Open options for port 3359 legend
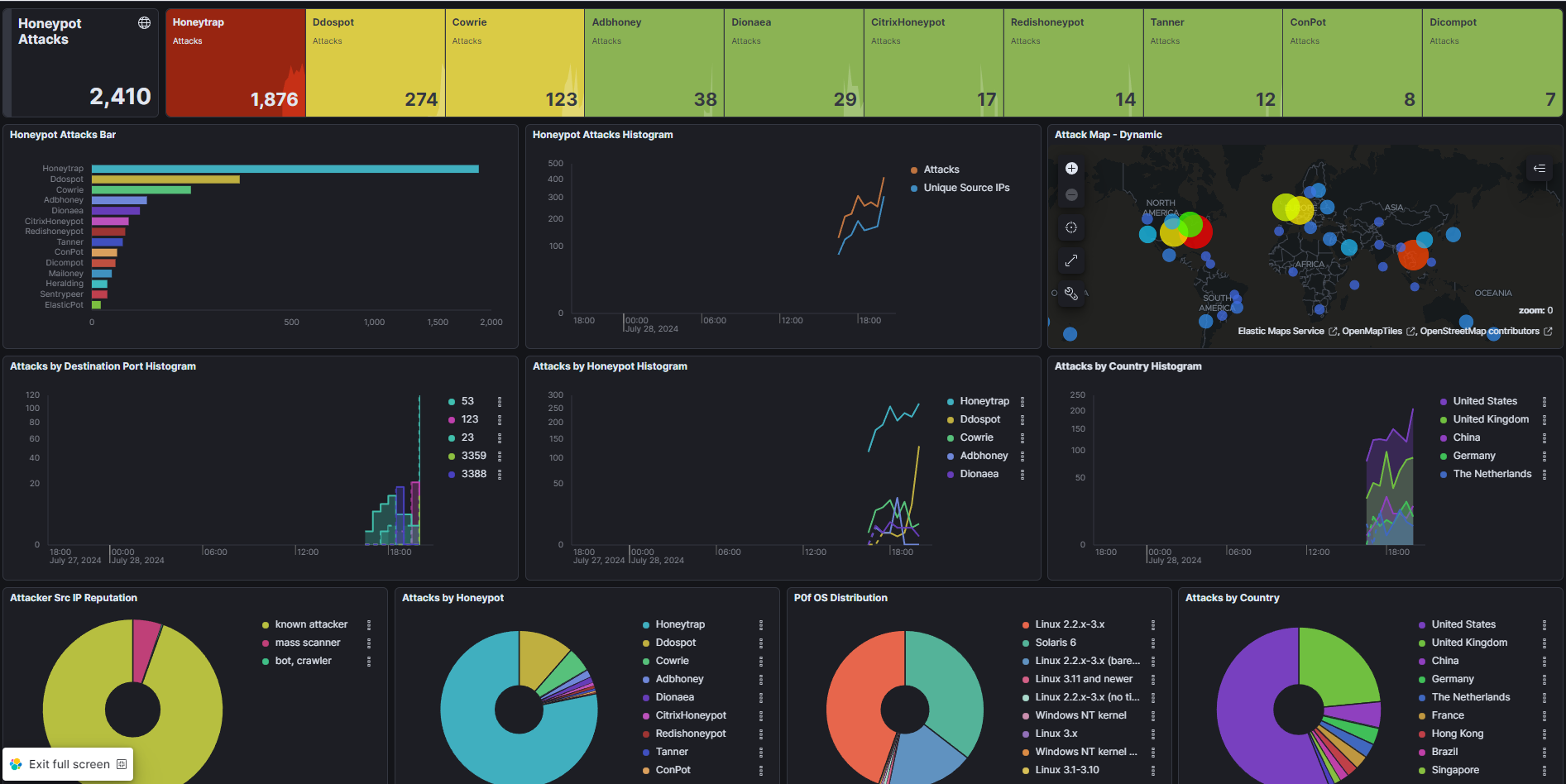 click(500, 456)
